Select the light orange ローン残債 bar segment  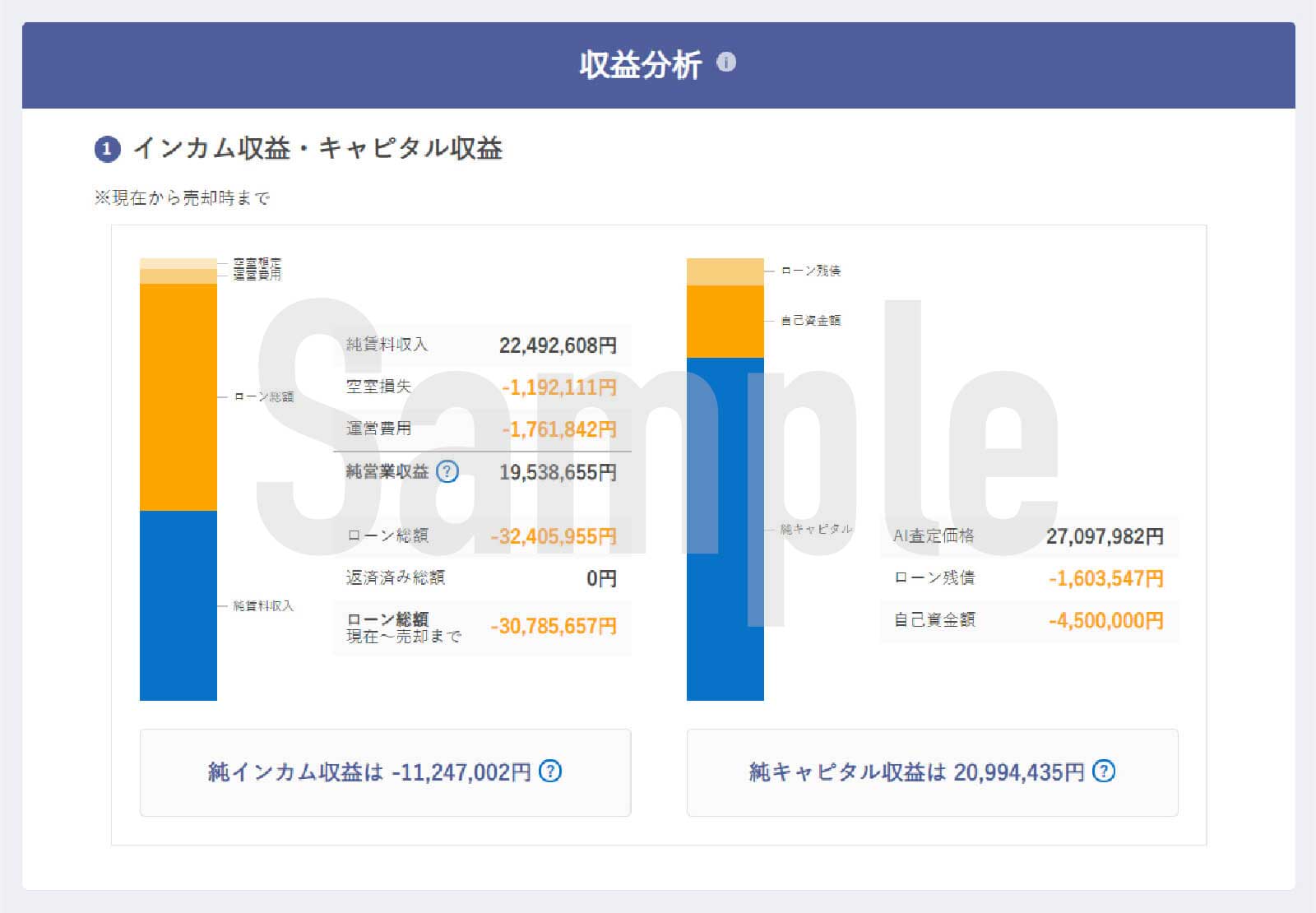(725, 271)
